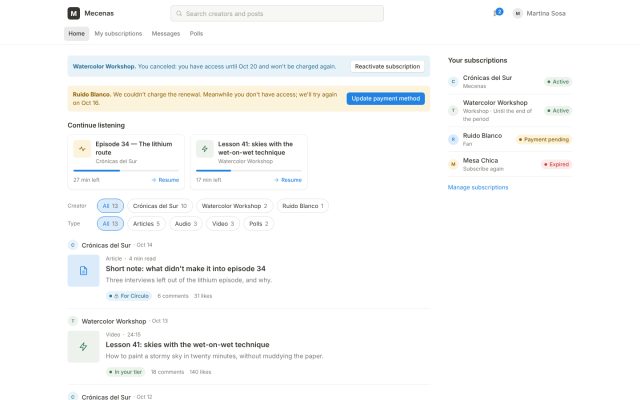Open the notifications bell with badge
This screenshot has height=400, width=640.
tap(498, 13)
